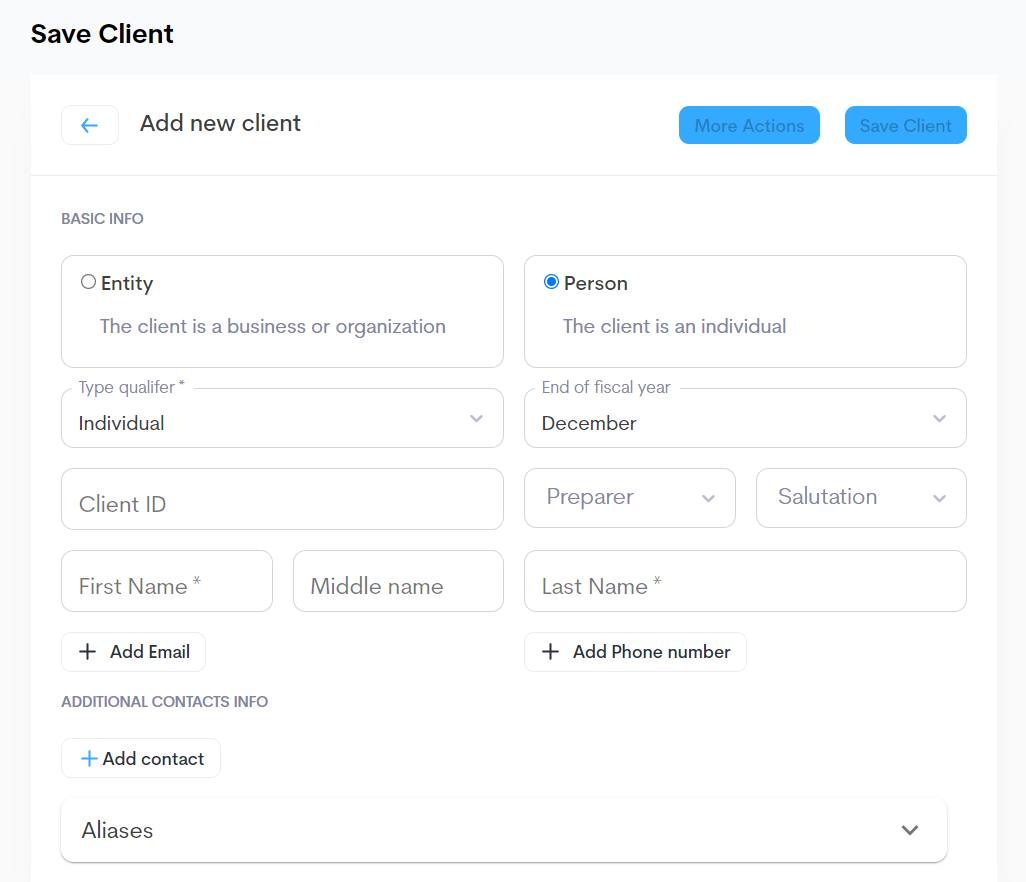Open the Preparer dropdown

[629, 498]
